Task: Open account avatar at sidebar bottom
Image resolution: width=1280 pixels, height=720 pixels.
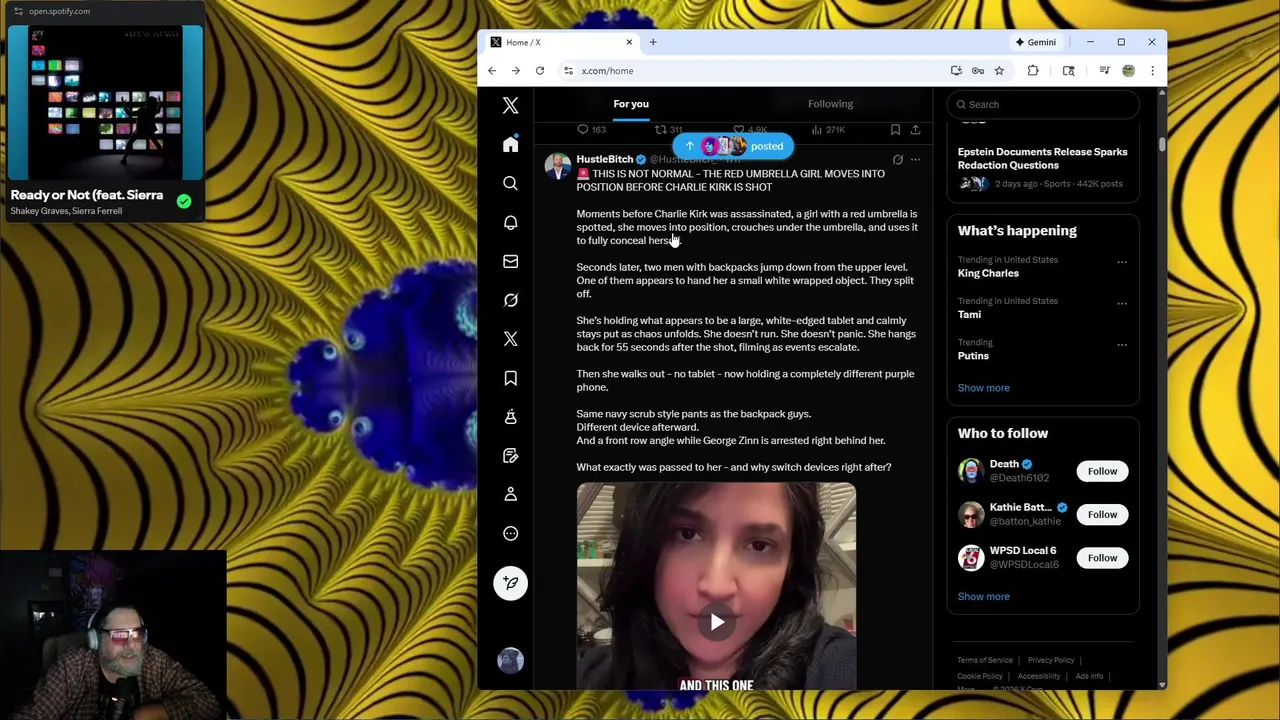Action: point(510,660)
